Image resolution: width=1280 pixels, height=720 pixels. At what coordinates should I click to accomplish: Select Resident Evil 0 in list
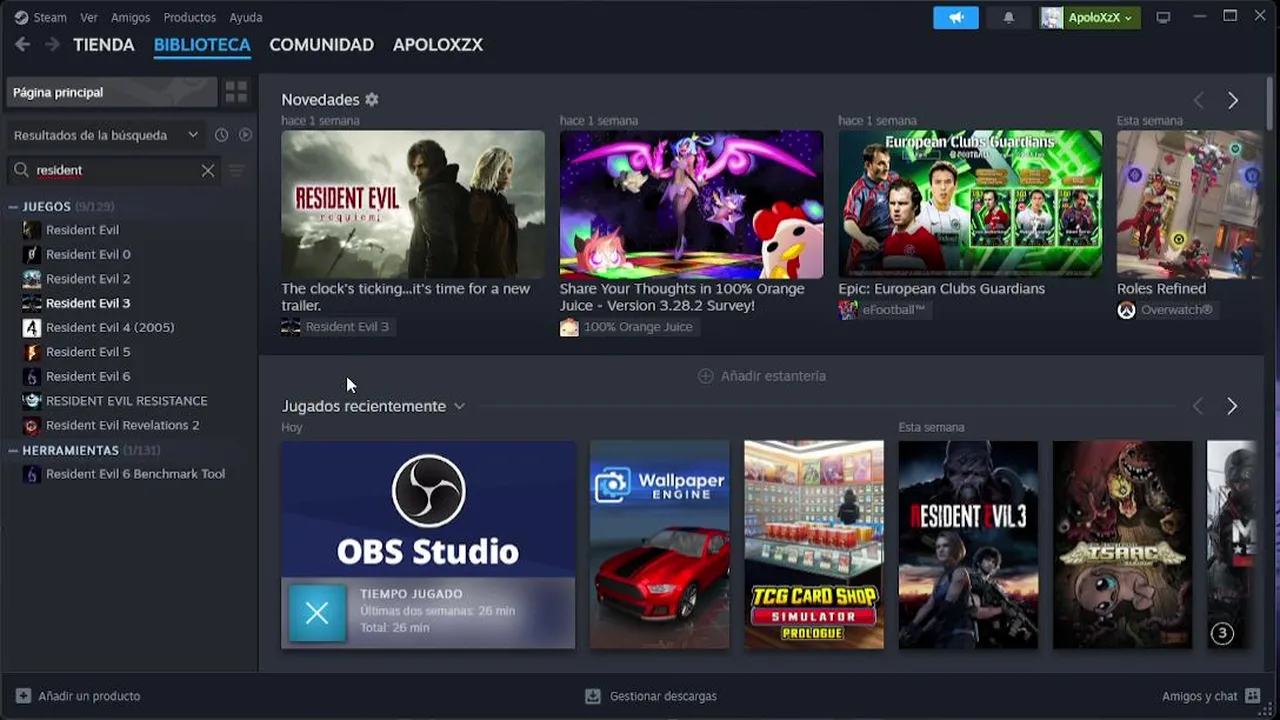click(88, 254)
